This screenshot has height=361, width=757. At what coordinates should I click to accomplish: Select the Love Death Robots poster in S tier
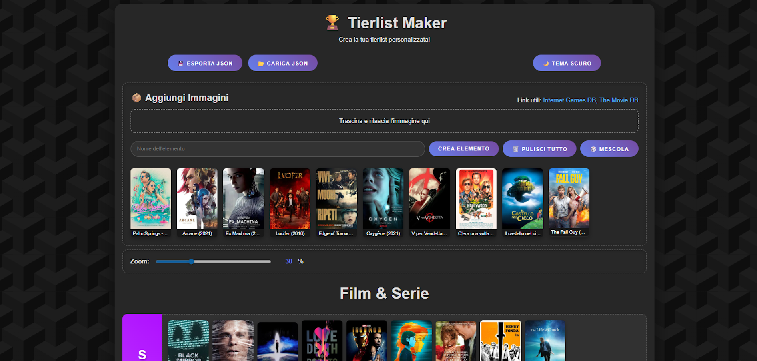tap(322, 341)
